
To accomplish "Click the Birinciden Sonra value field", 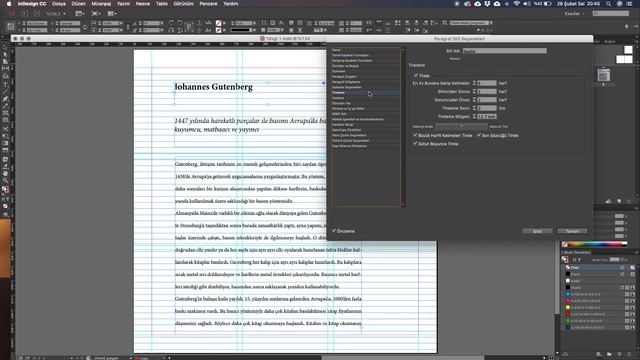I will coord(487,91).
